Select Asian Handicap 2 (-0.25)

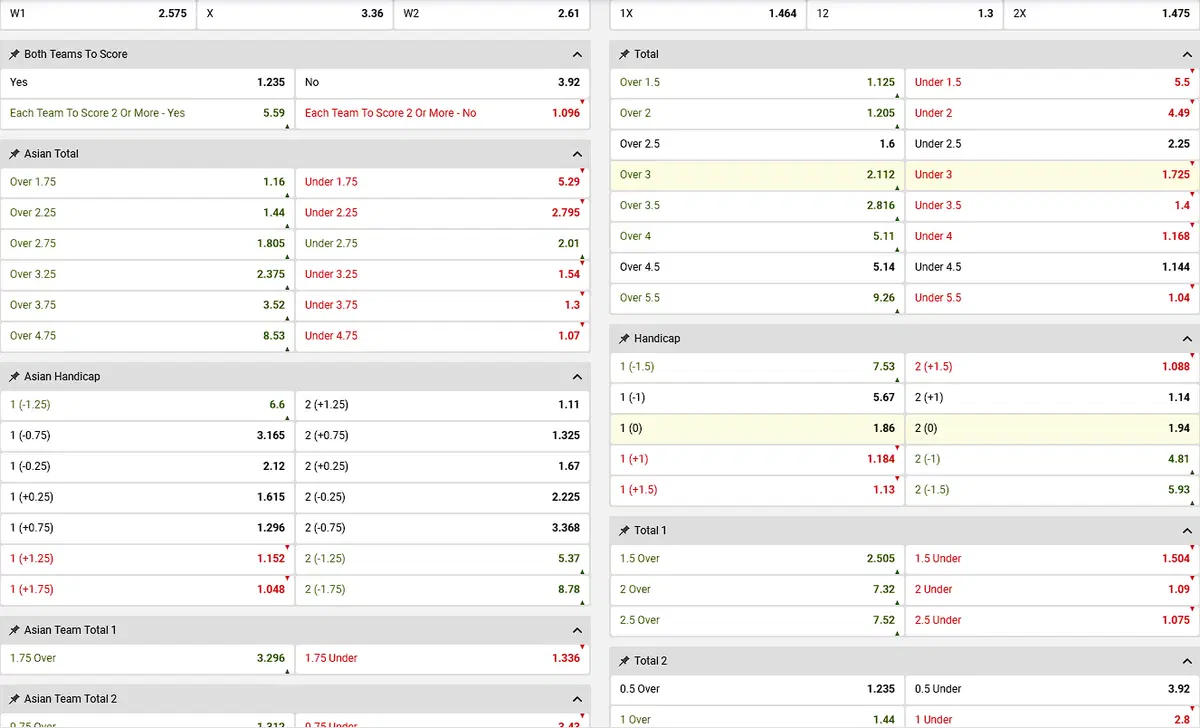pyautogui.click(x=443, y=498)
